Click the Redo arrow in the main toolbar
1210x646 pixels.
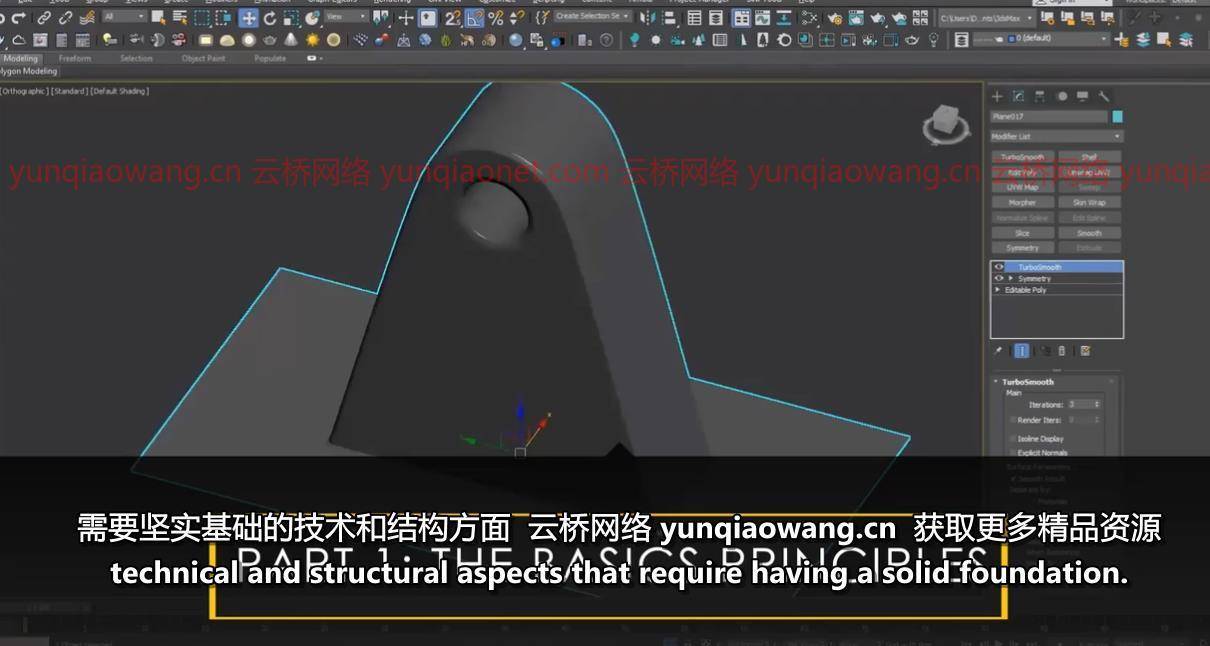point(18,18)
